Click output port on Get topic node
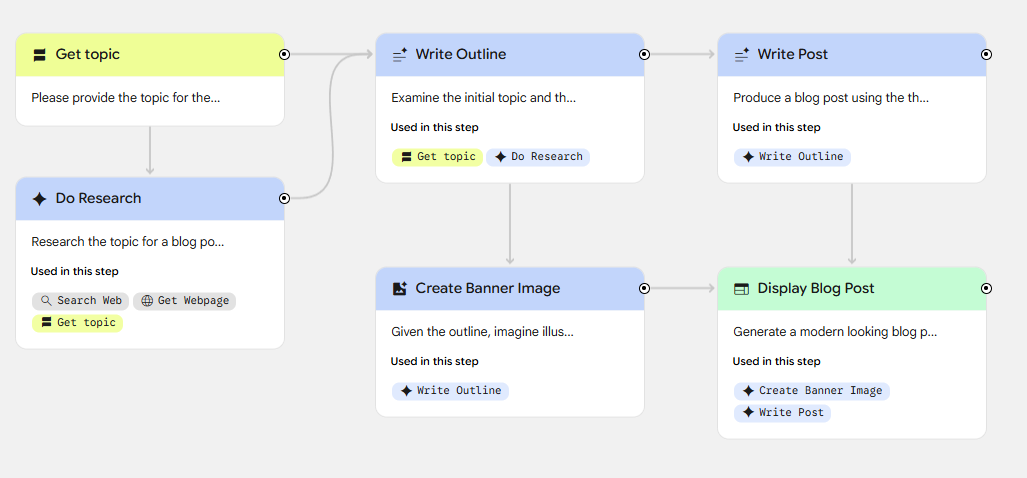Viewport: 1027px width, 478px height. point(285,54)
